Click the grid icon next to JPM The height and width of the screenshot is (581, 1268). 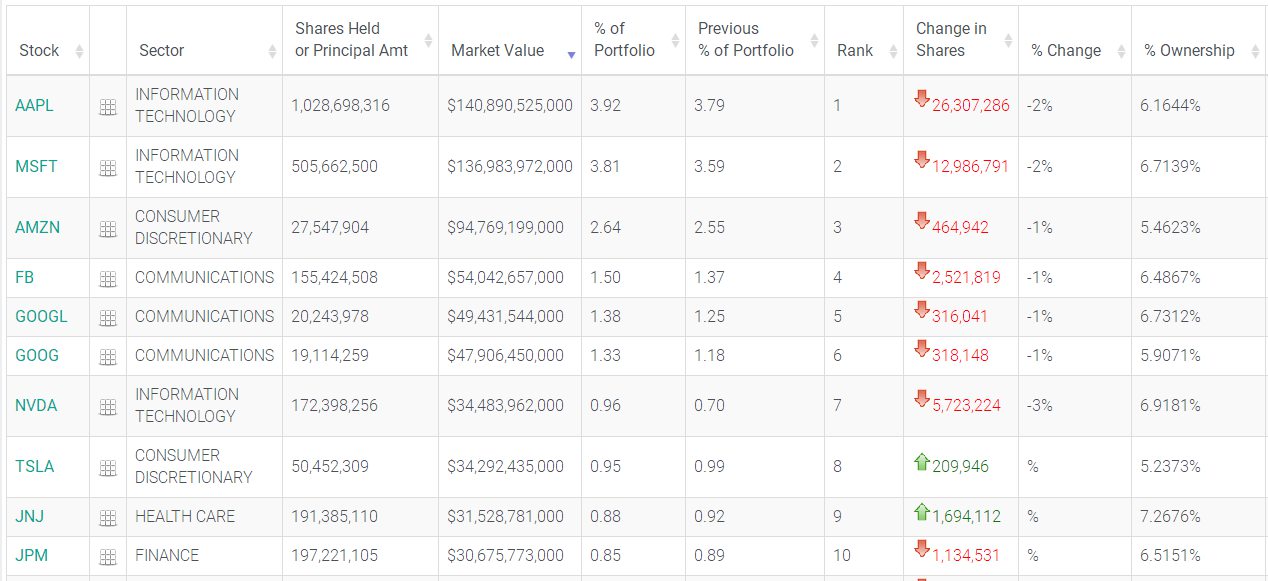point(108,557)
